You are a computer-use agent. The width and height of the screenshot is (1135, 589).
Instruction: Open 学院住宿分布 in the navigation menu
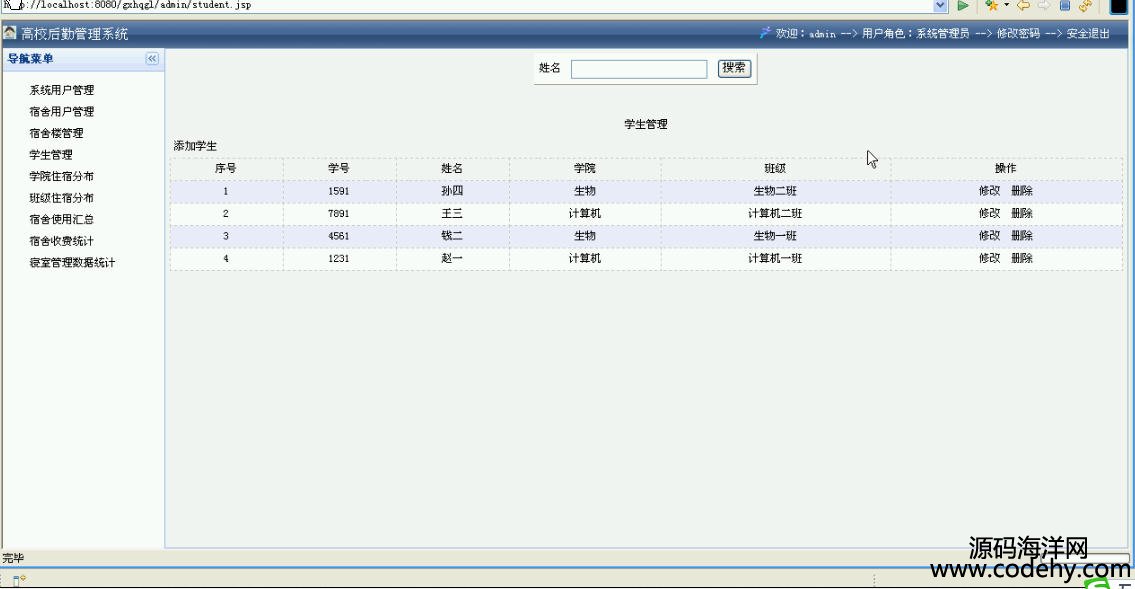[62, 177]
